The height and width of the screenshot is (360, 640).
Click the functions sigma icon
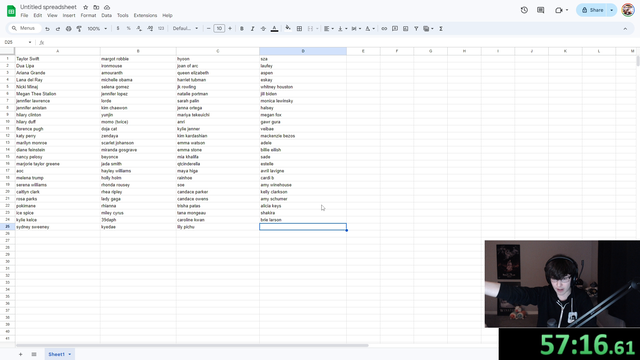[441, 29]
